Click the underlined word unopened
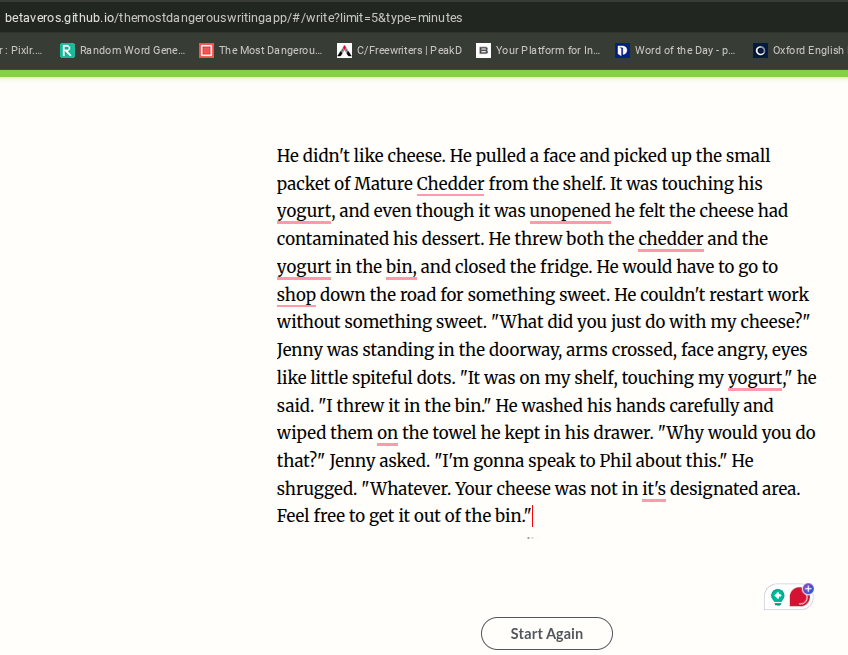848x655 pixels. (570, 211)
